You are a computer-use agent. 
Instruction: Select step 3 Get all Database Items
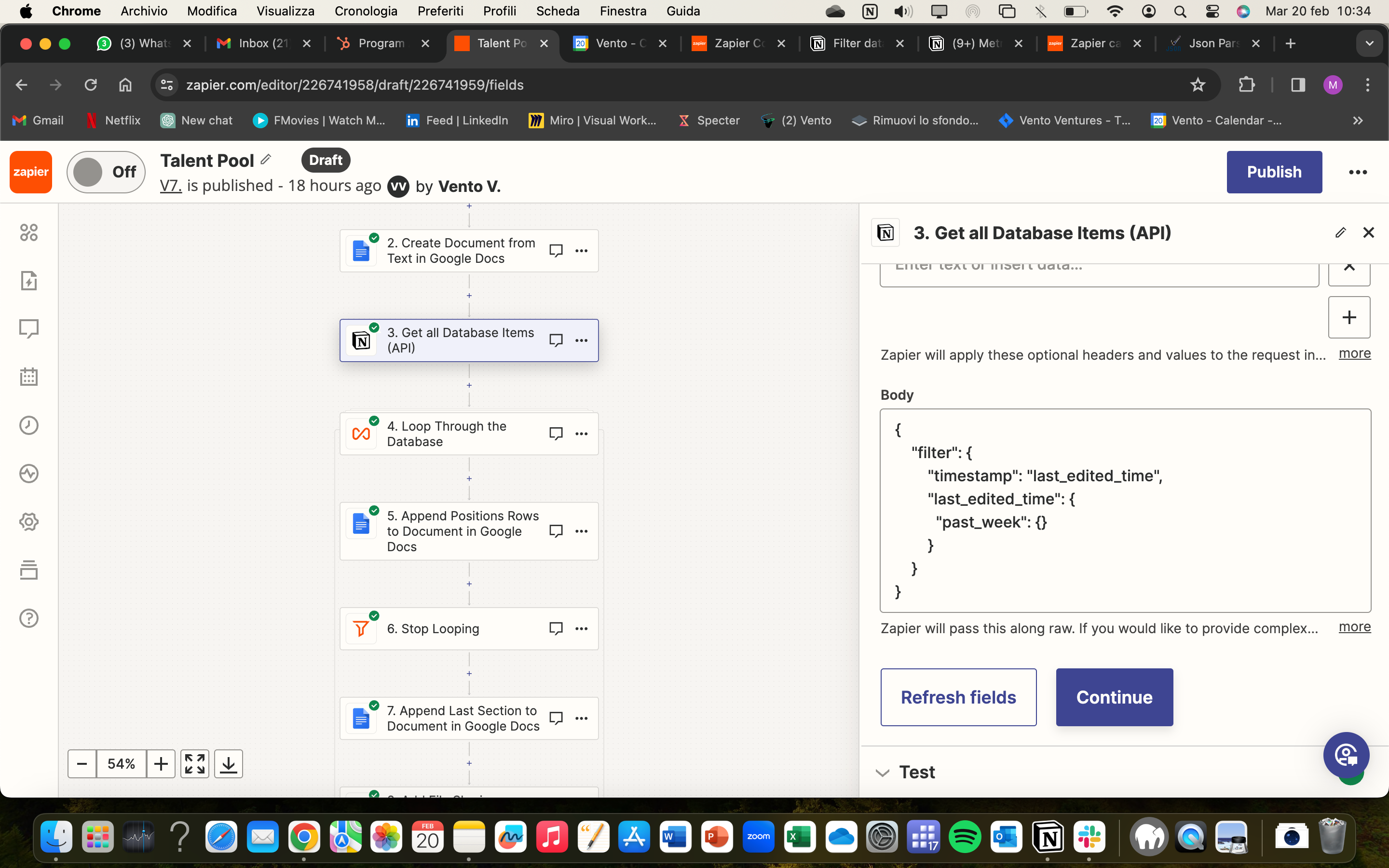point(469,340)
